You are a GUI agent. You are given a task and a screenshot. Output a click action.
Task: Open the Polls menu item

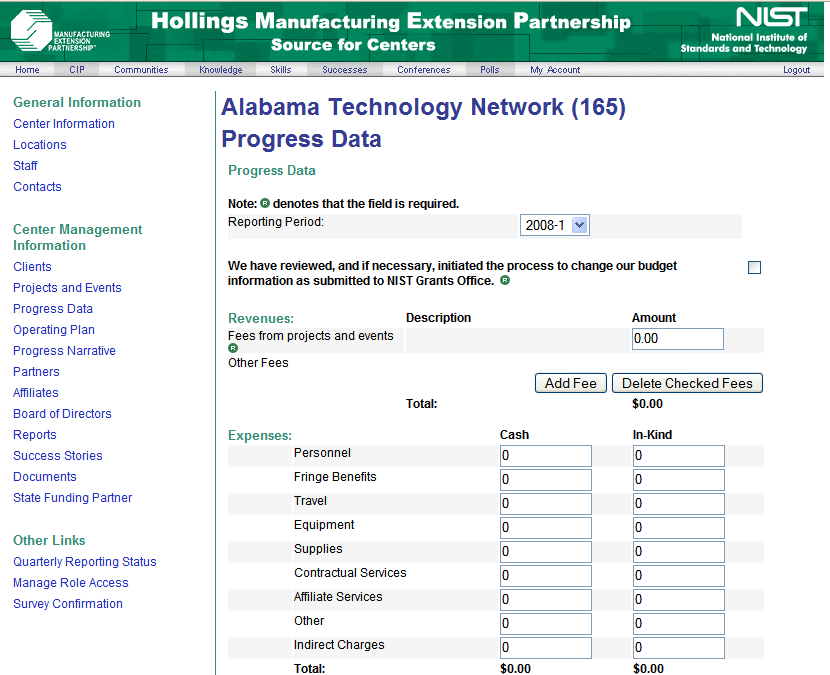[490, 69]
